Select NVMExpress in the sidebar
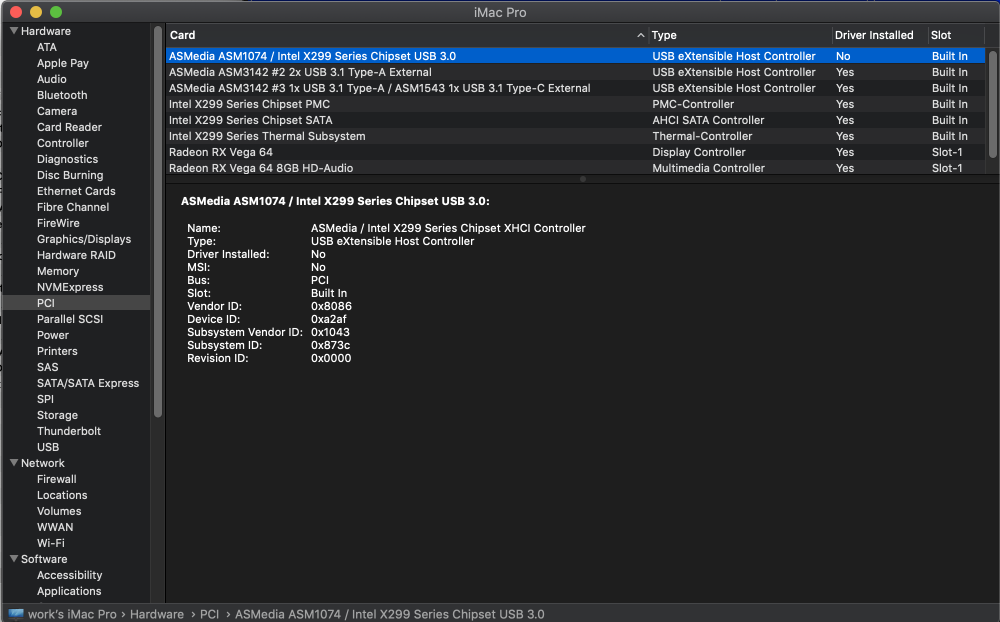This screenshot has width=1000, height=622. (70, 287)
